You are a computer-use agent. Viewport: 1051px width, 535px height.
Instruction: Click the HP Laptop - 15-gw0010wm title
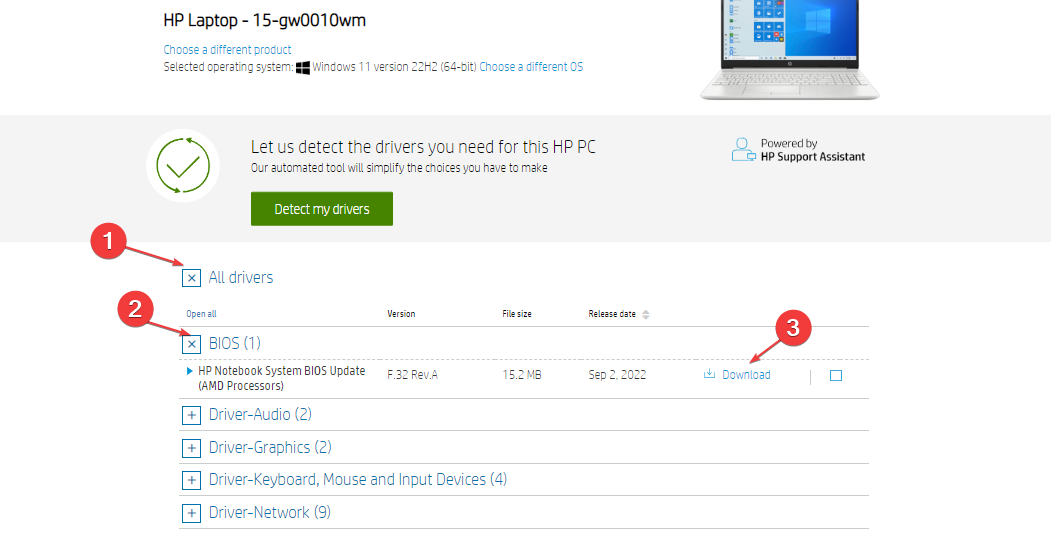click(265, 20)
